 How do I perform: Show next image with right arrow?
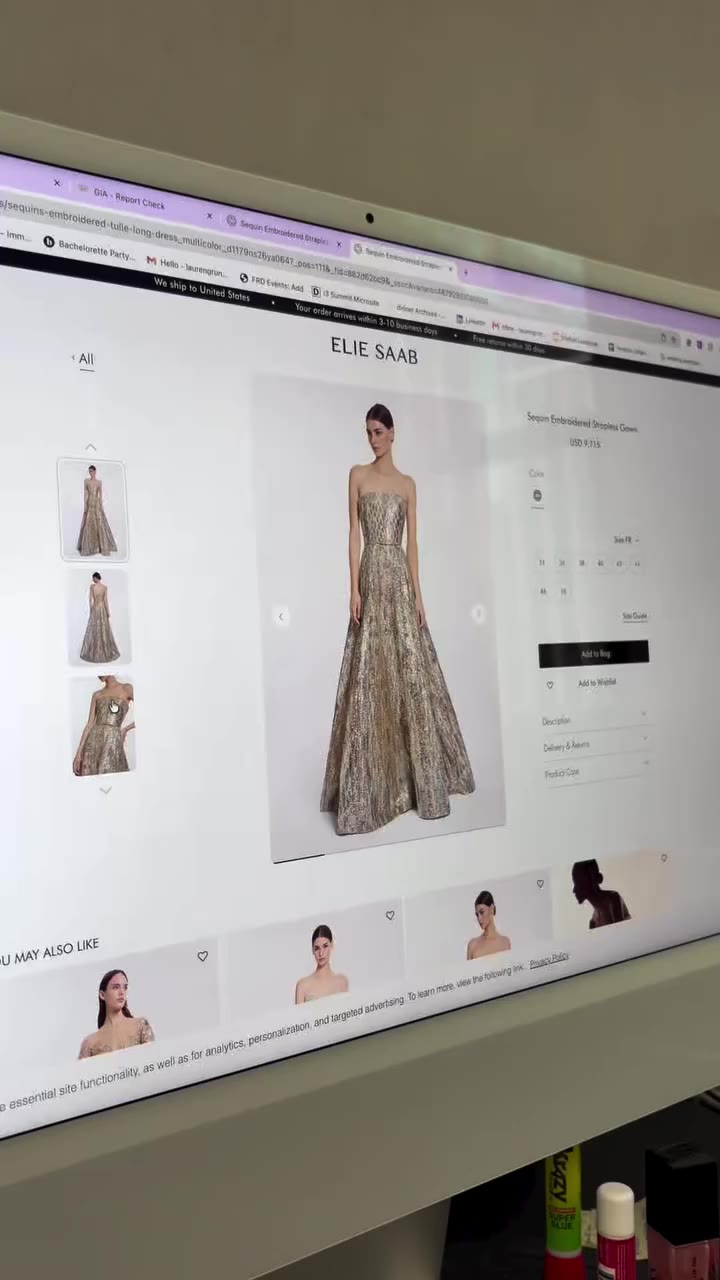tap(478, 613)
